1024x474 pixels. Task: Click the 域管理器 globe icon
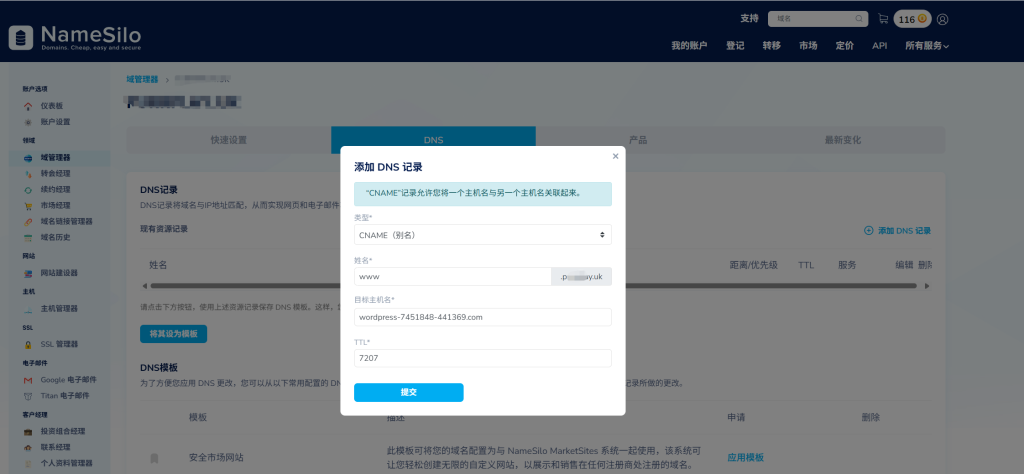[27, 158]
